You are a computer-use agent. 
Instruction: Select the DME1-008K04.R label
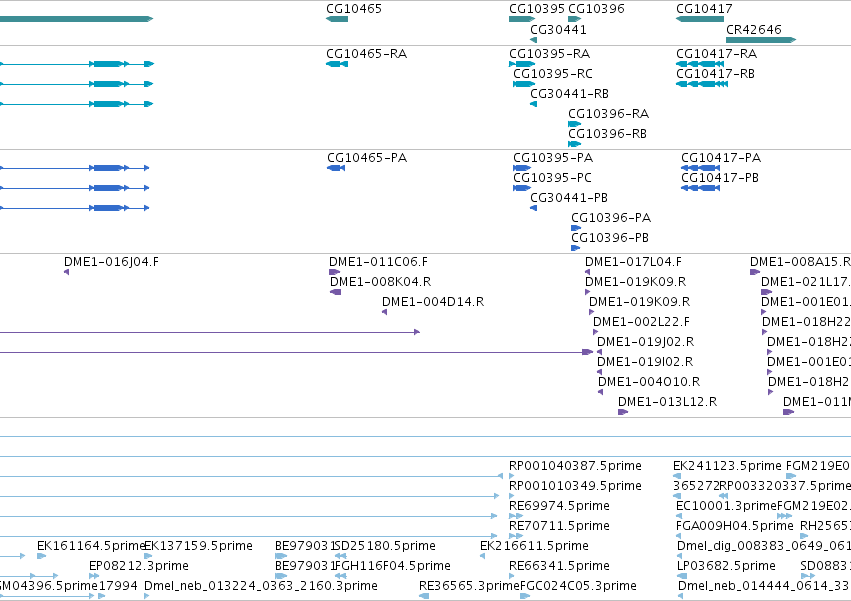pyautogui.click(x=380, y=282)
